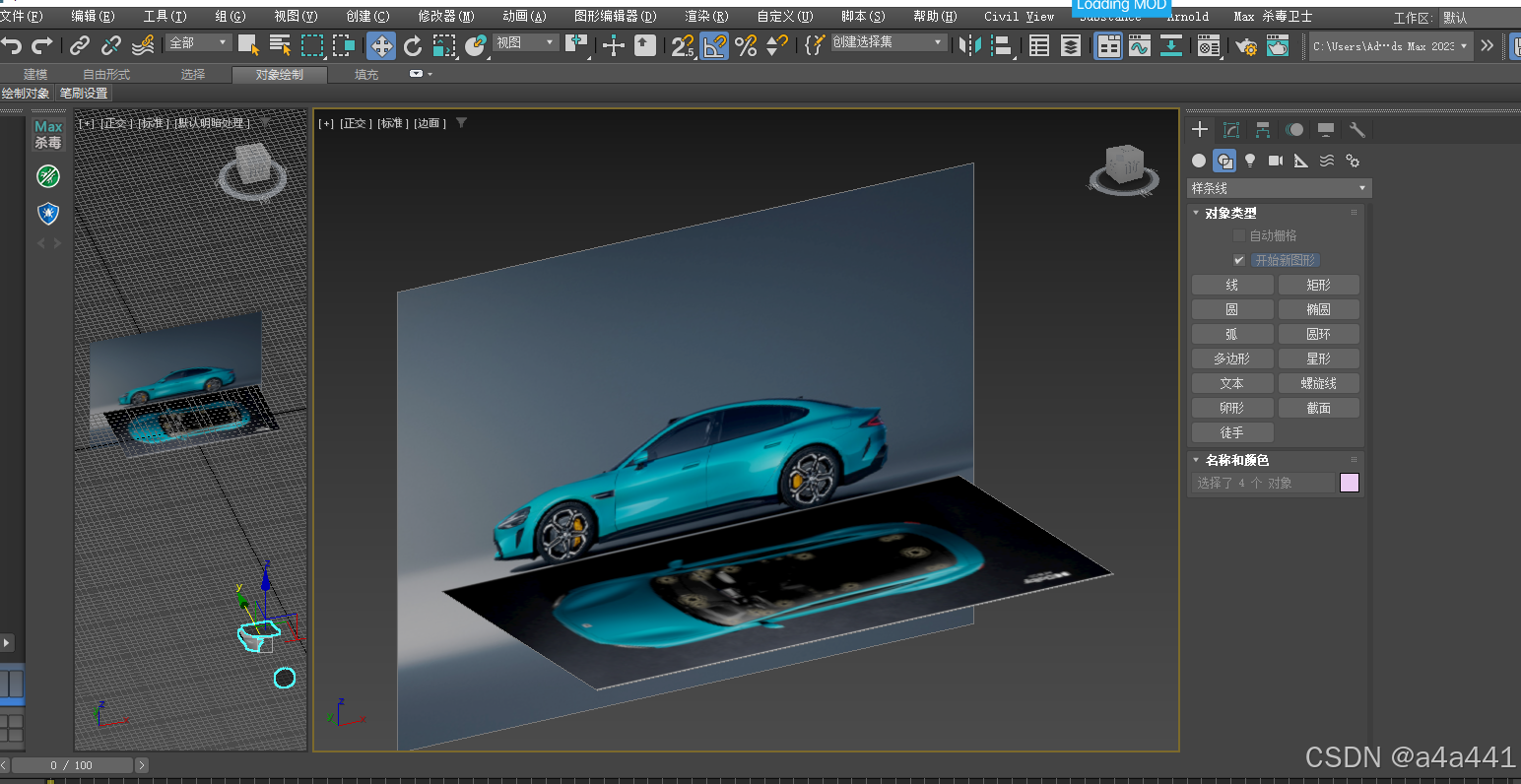Click the pink object color swatch
Screen dimensions: 1521x784
pos(1350,483)
